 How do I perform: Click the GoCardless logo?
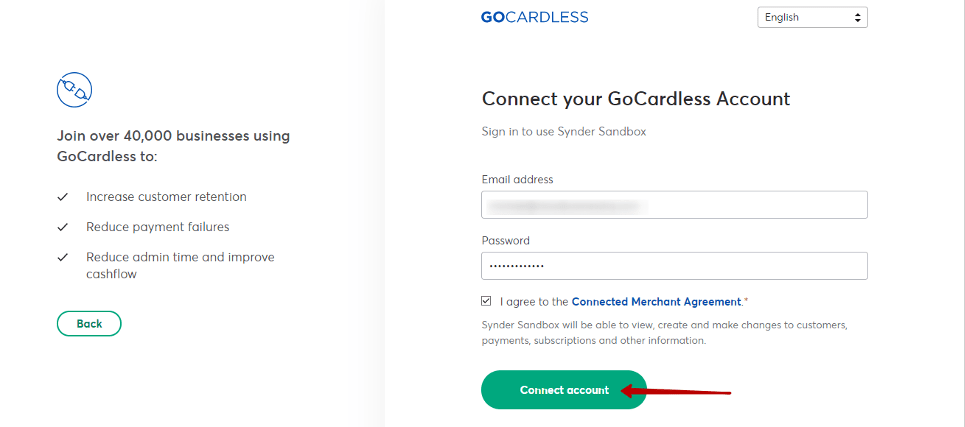534,17
